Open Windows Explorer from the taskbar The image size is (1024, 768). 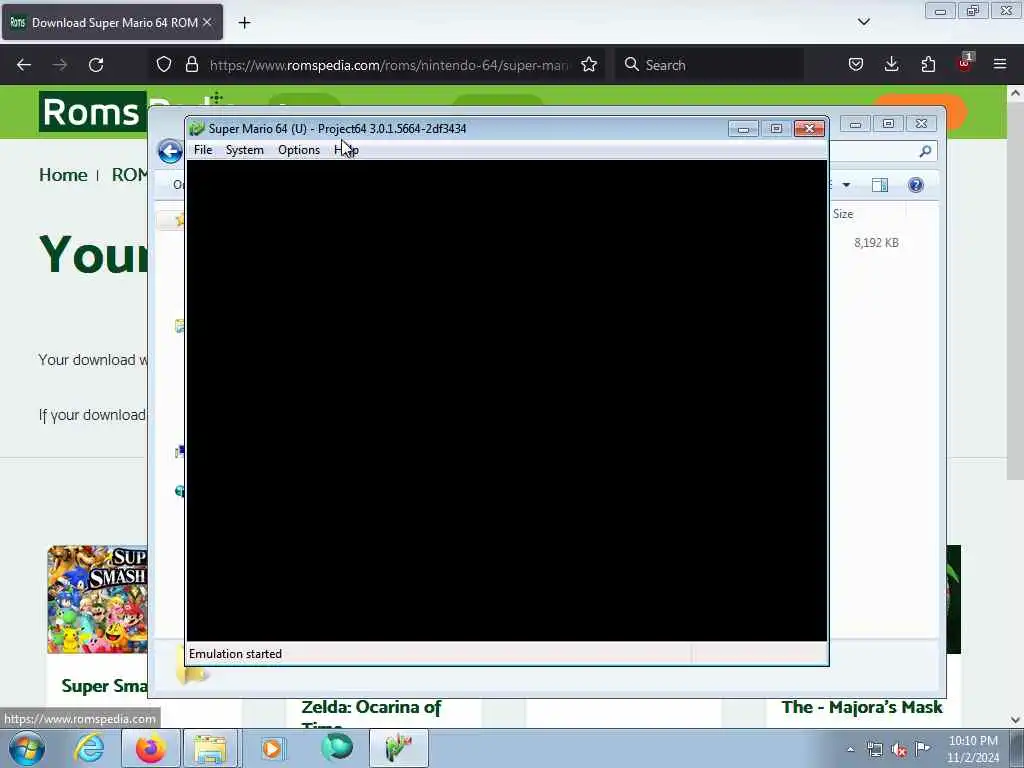coord(210,748)
